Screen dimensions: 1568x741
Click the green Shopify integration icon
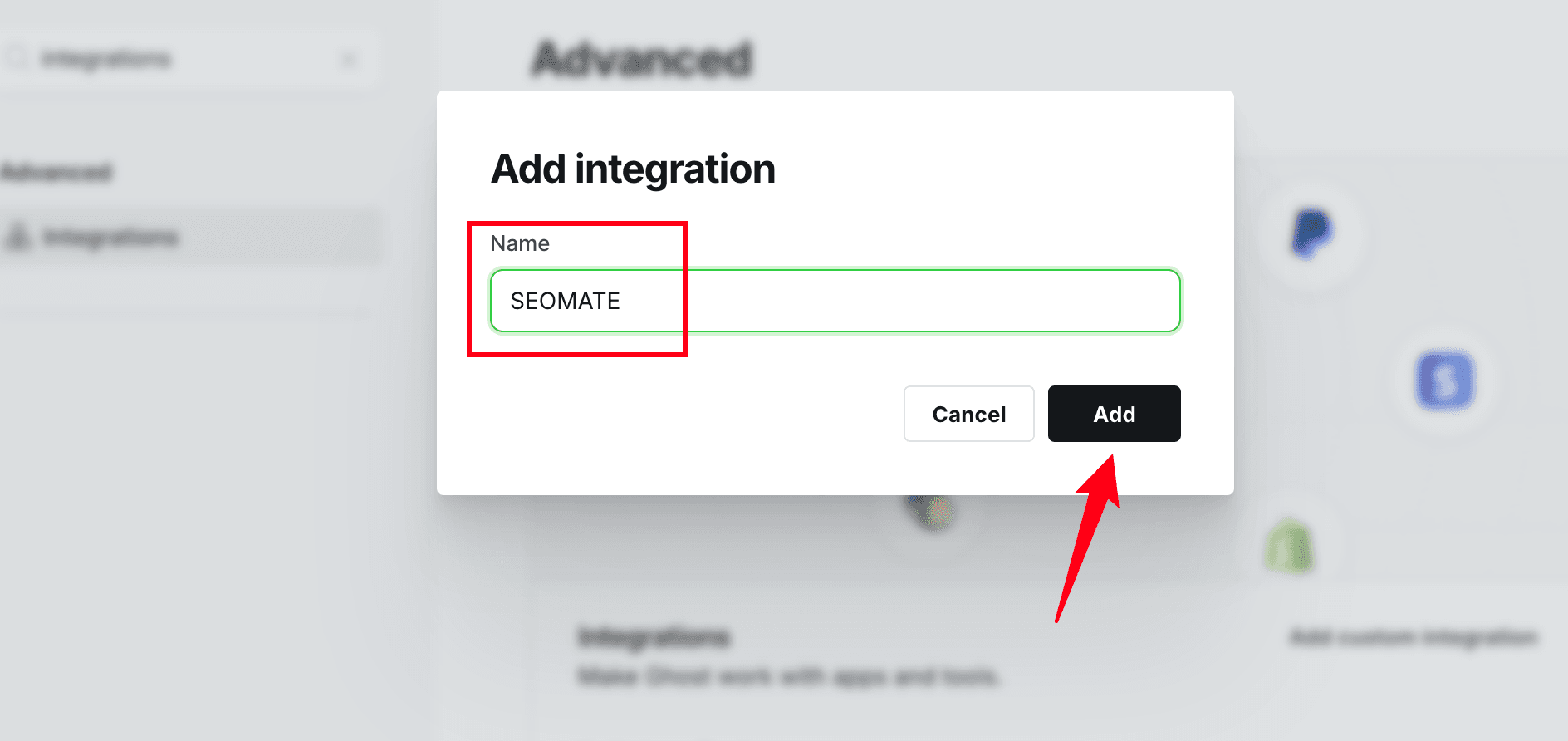point(1288,544)
